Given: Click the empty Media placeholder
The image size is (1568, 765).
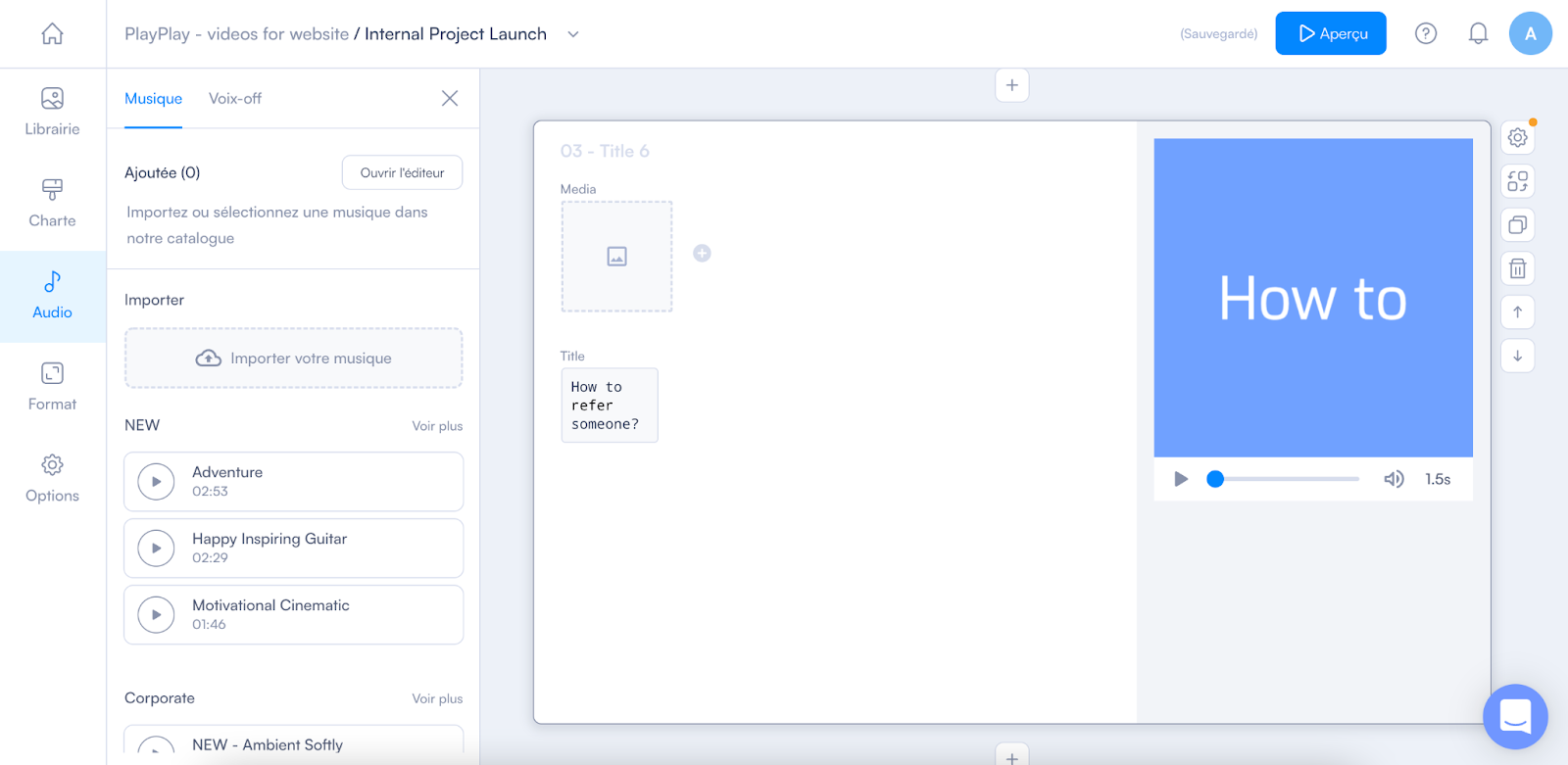Looking at the screenshot, I should (616, 257).
